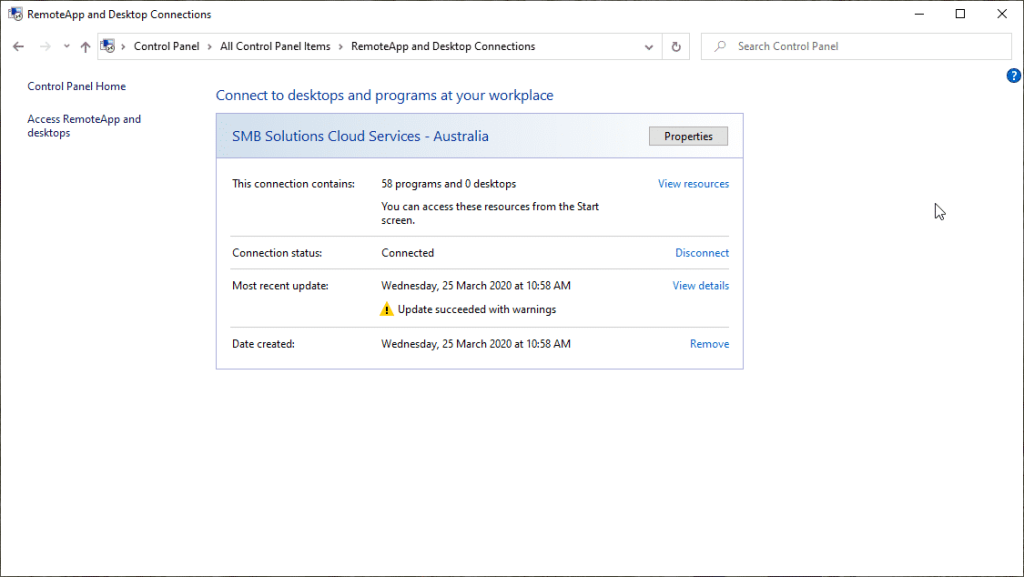Click the RemoteApp window title icon
The height and width of the screenshot is (577, 1024).
tap(15, 14)
